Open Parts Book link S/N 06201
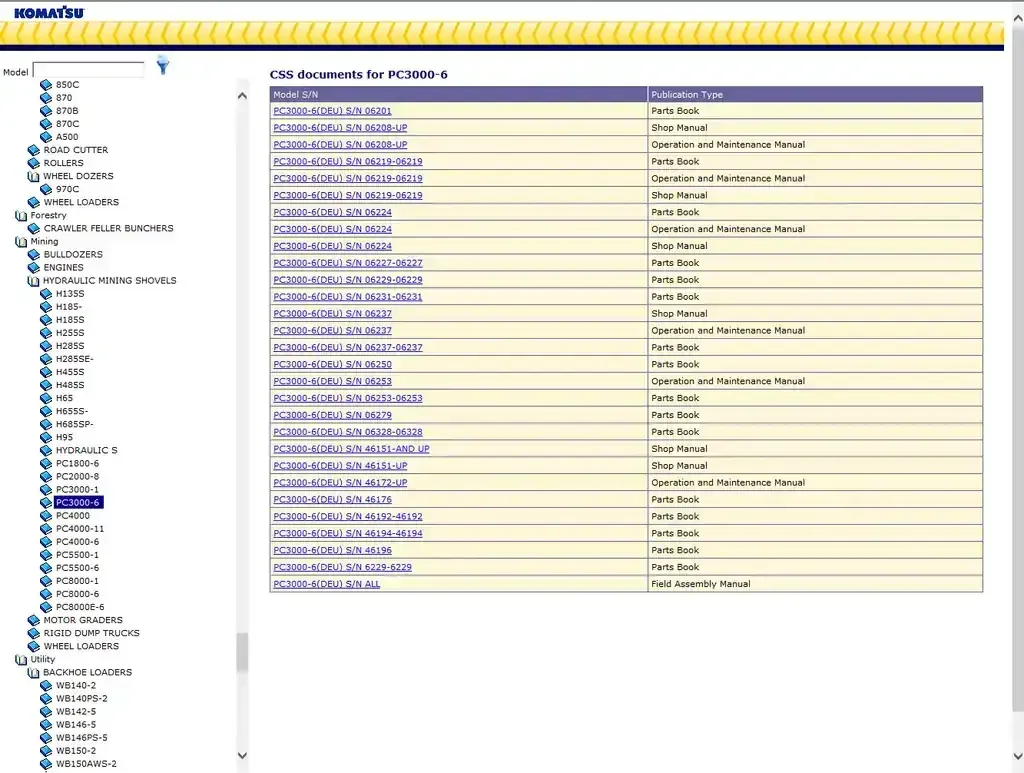 pos(332,111)
